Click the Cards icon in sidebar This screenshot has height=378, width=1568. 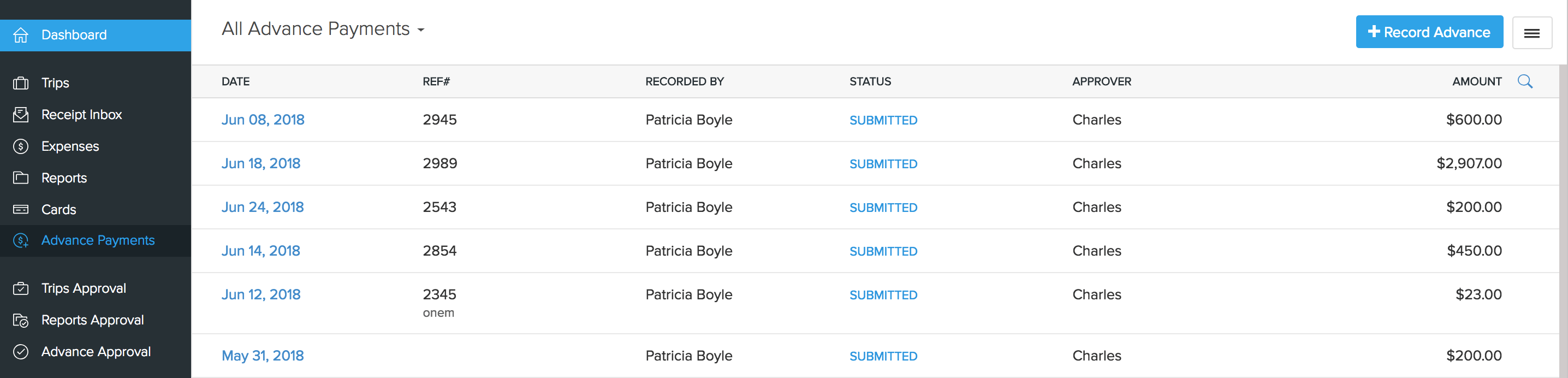click(x=21, y=209)
